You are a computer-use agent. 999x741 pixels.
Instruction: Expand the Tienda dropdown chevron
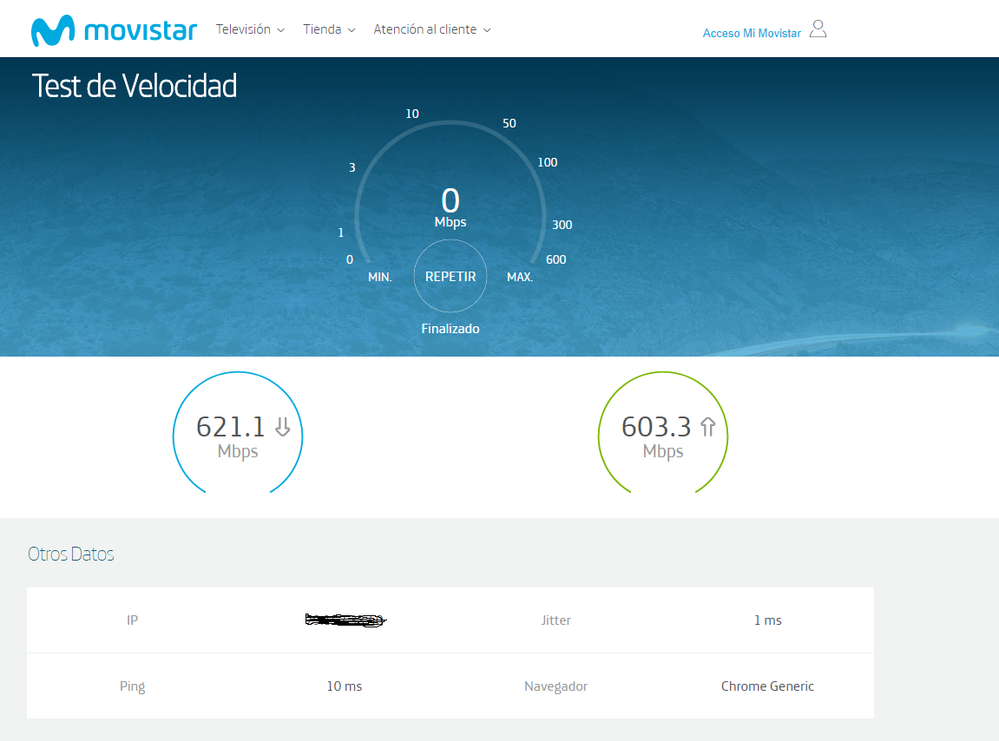352,31
